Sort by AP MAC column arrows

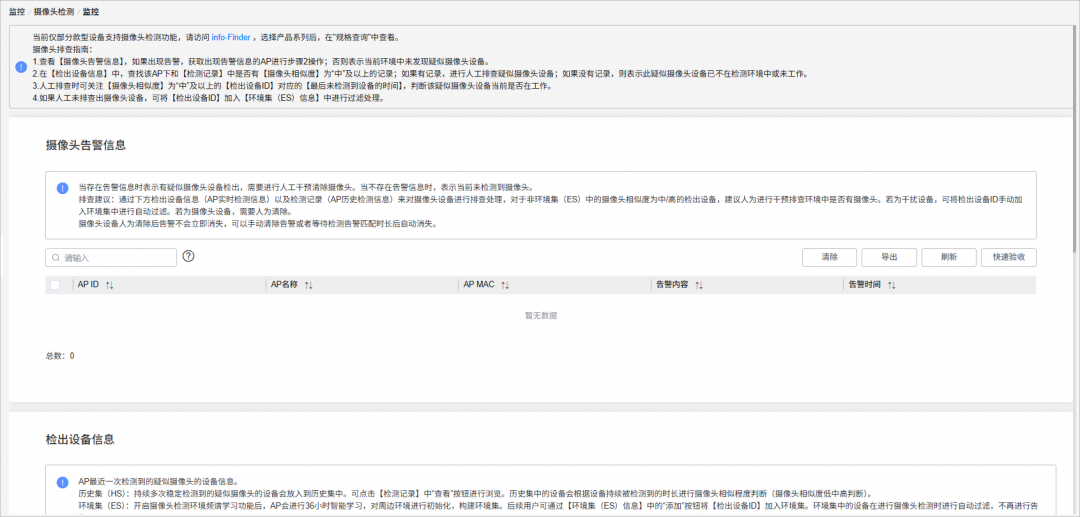pos(505,285)
